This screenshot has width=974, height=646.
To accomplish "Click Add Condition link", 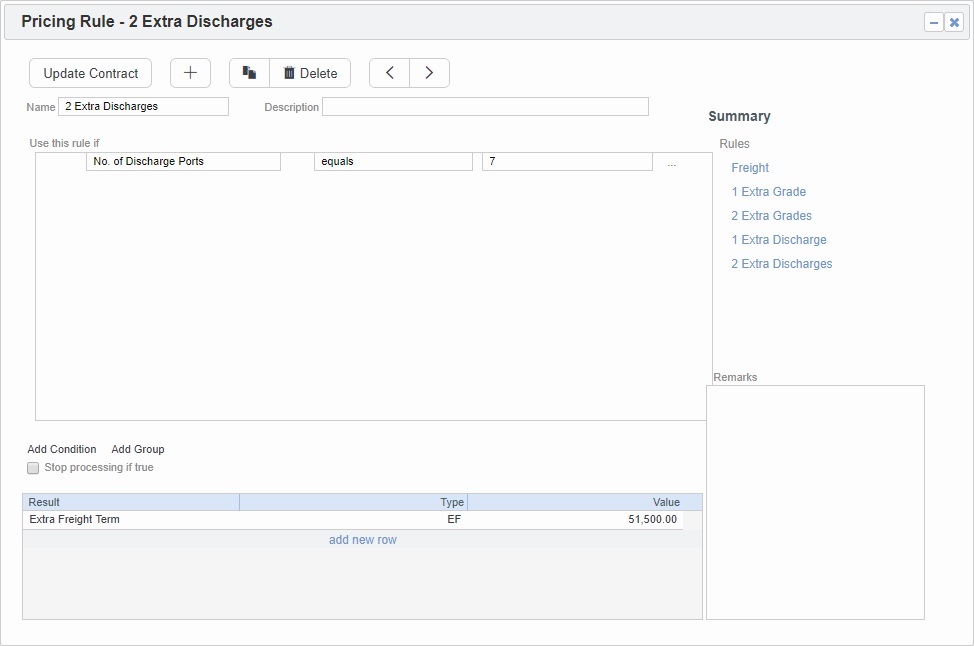I will coord(62,450).
